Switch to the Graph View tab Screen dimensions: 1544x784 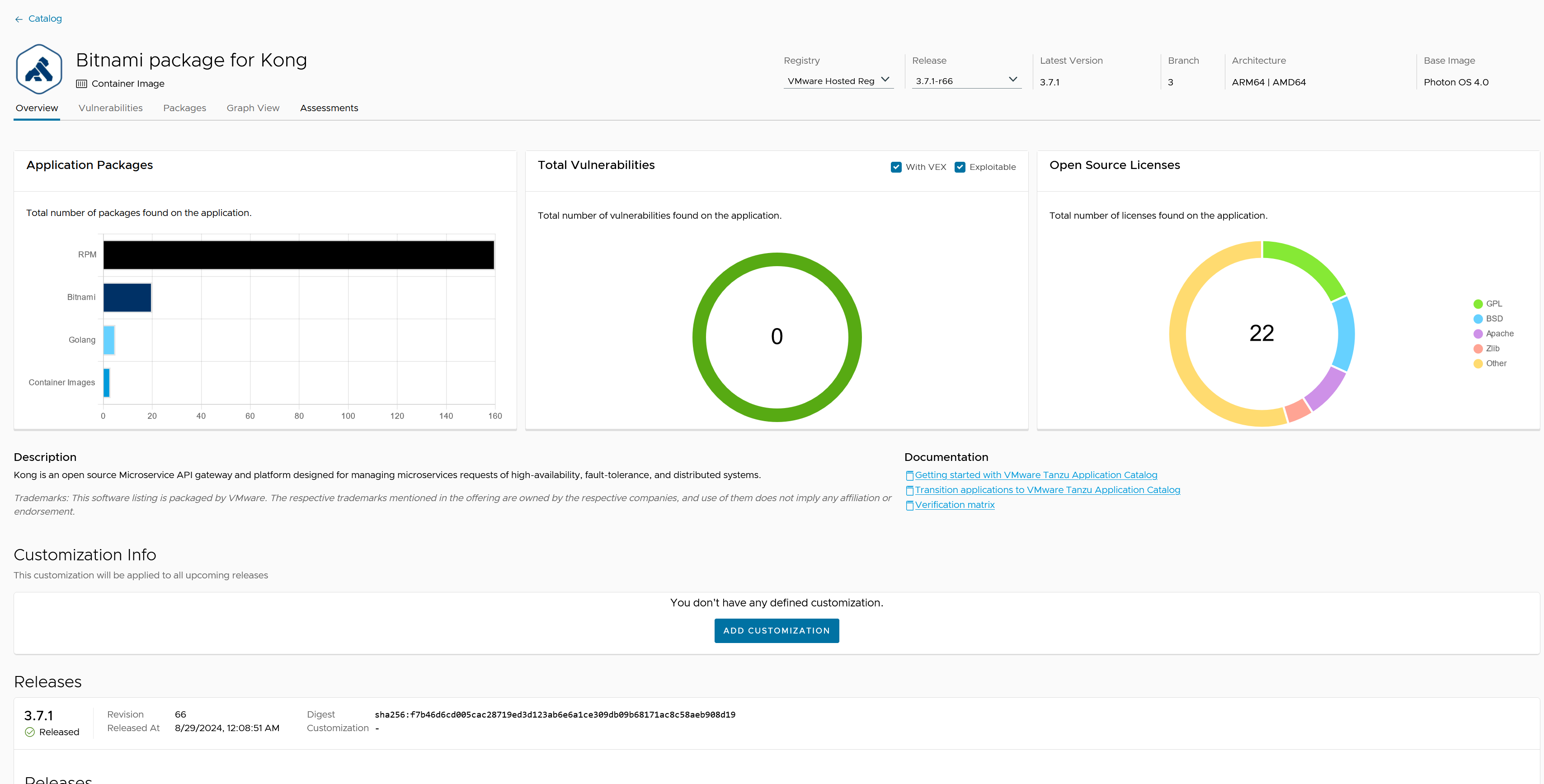click(x=253, y=108)
